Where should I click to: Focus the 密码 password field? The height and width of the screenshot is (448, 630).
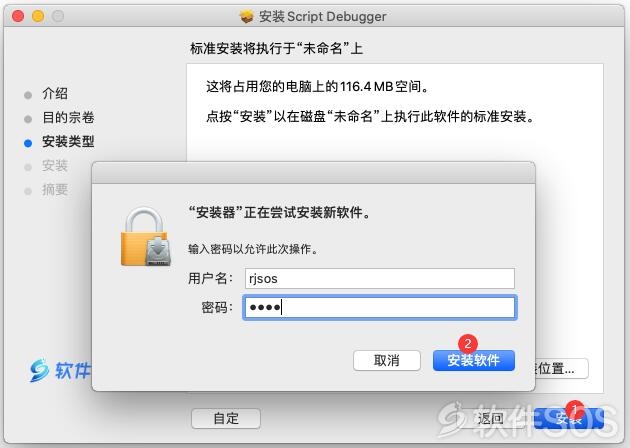pyautogui.click(x=380, y=307)
